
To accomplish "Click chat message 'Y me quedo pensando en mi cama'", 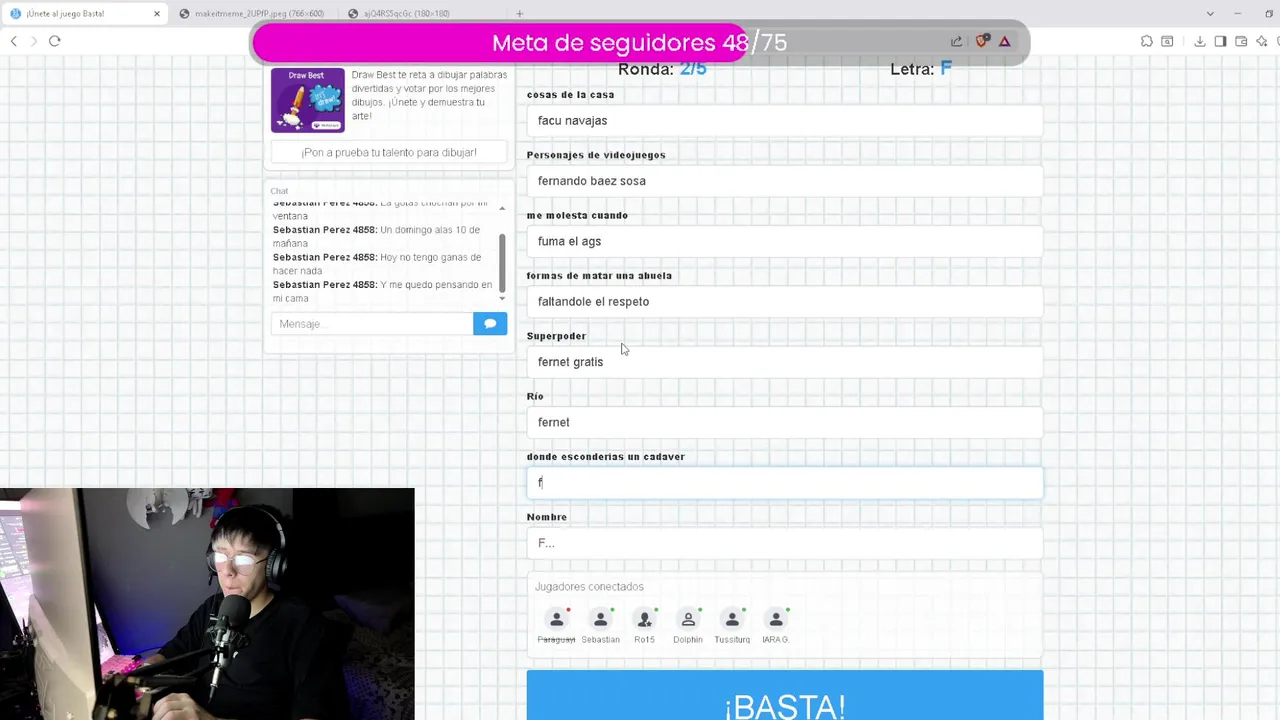I will (382, 291).
